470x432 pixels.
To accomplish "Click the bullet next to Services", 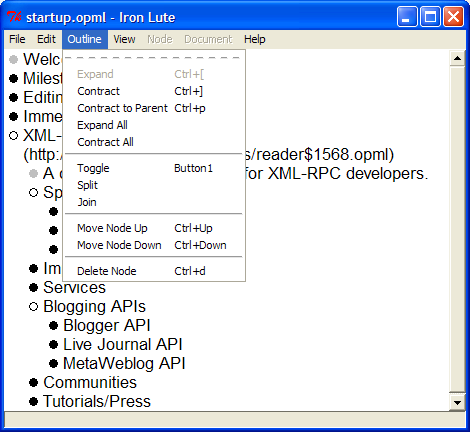I will click(33, 287).
